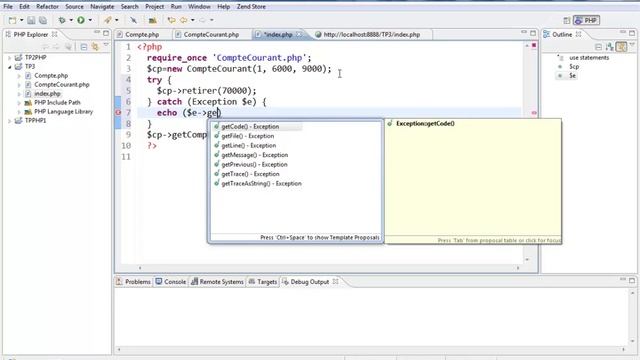Choose getFile() - Exception proposal
This screenshot has width=640, height=360.
tap(247, 136)
